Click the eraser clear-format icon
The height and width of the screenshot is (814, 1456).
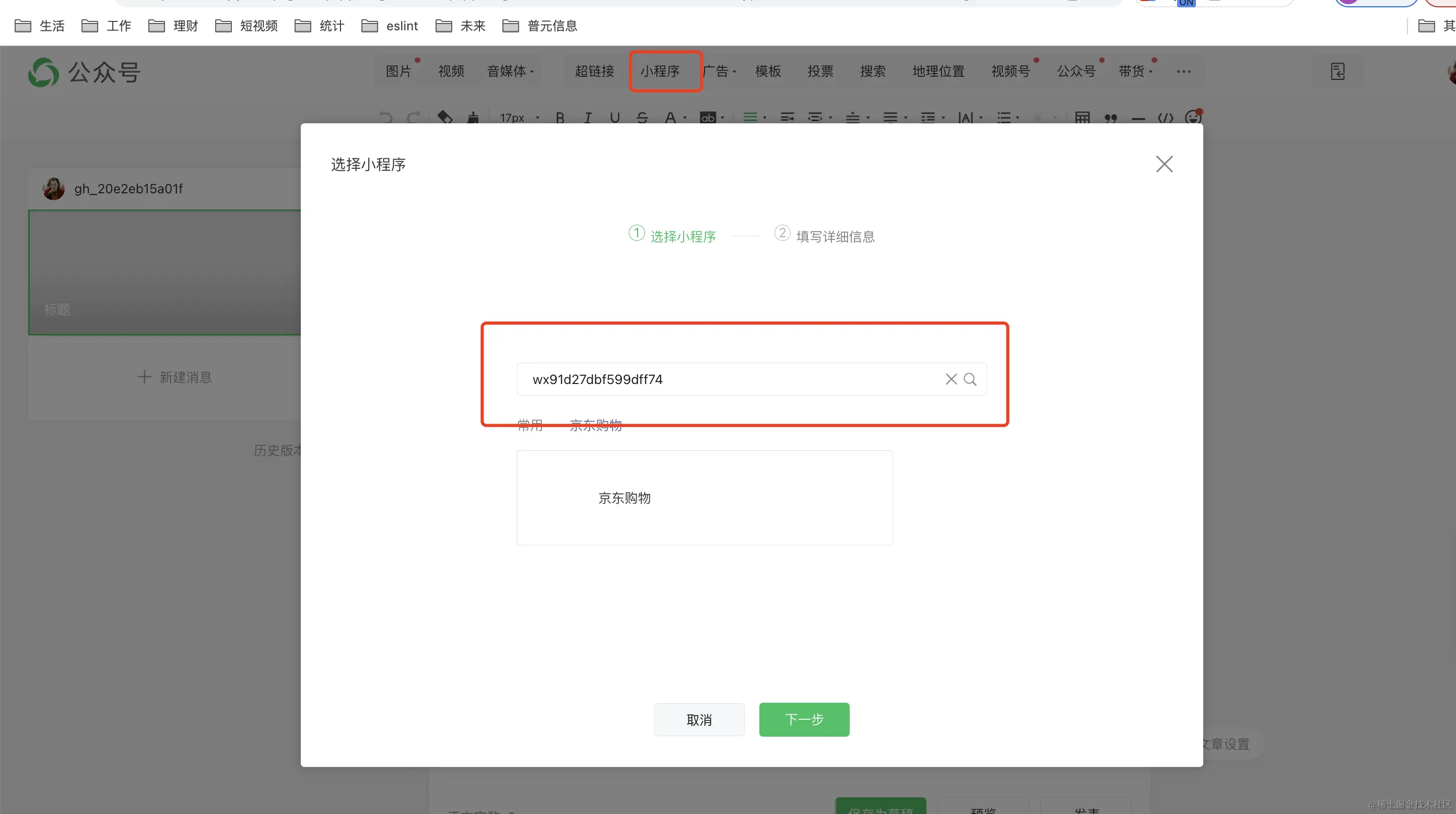(445, 118)
